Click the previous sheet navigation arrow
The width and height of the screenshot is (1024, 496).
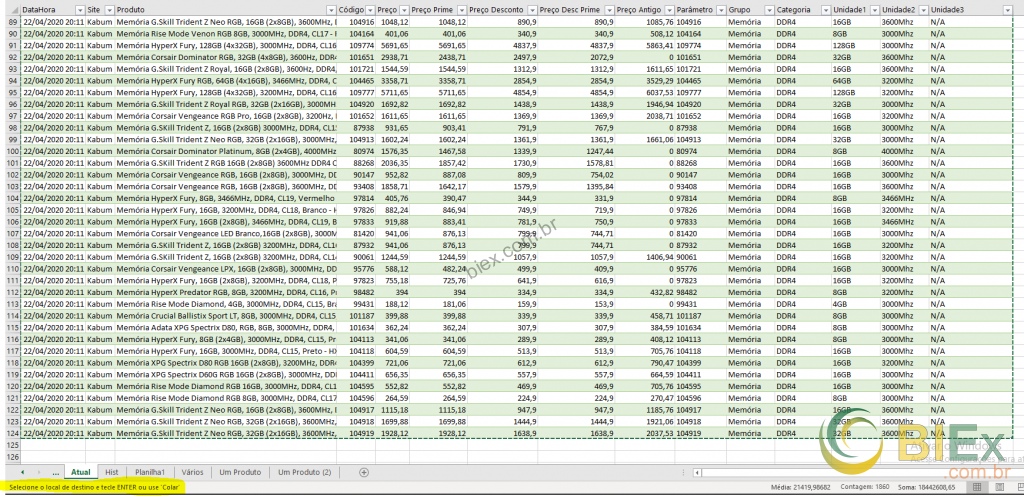[22, 472]
